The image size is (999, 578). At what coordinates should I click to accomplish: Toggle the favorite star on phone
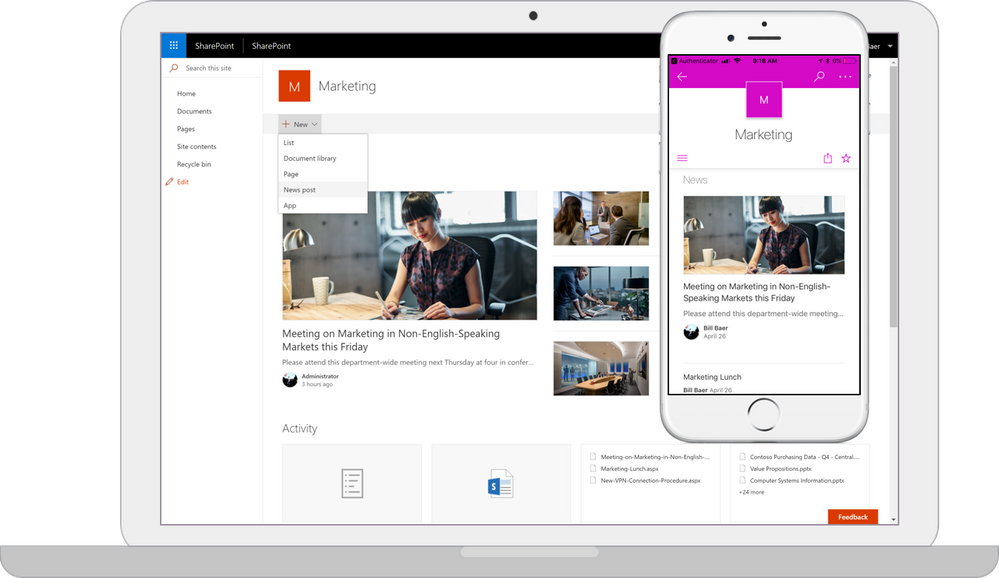click(x=846, y=158)
